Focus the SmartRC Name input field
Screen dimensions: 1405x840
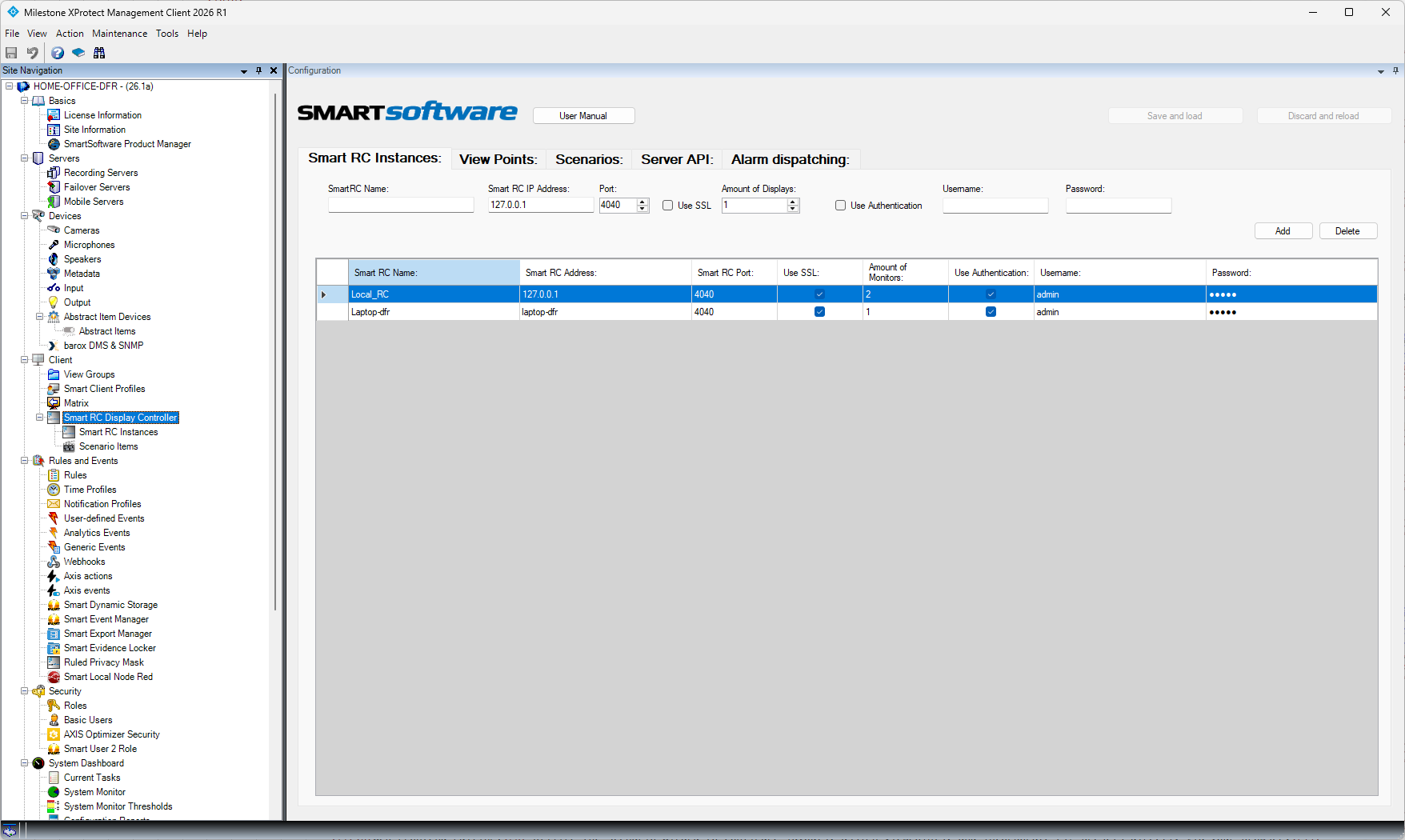pos(401,206)
